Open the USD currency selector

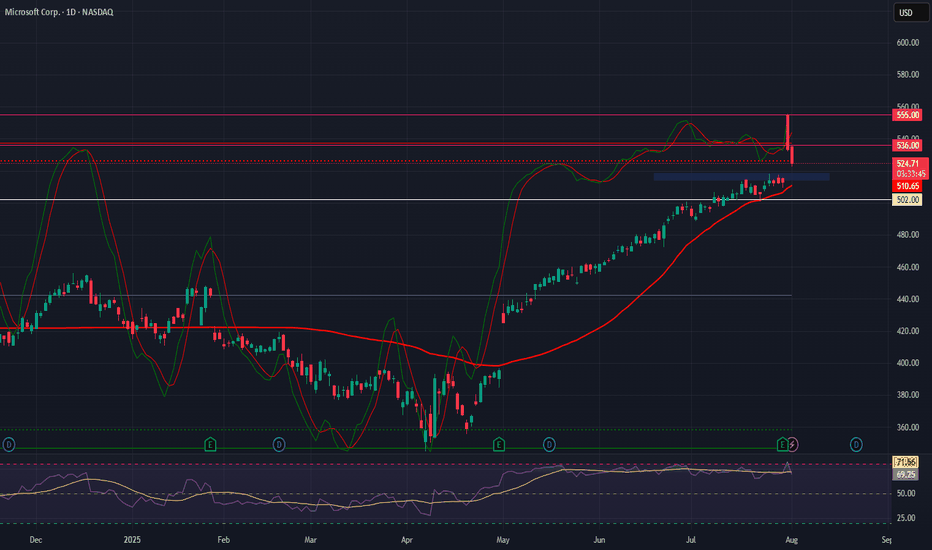tap(911, 12)
